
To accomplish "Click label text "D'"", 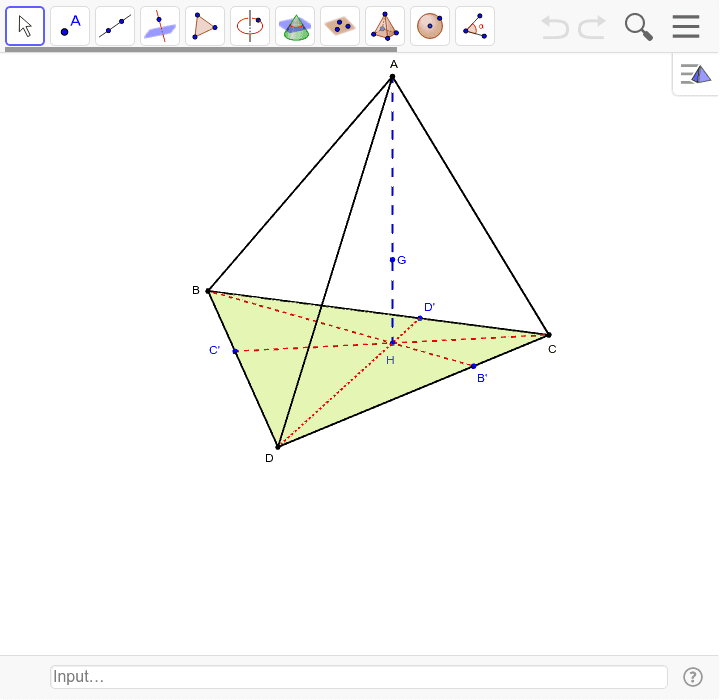I will (429, 307).
